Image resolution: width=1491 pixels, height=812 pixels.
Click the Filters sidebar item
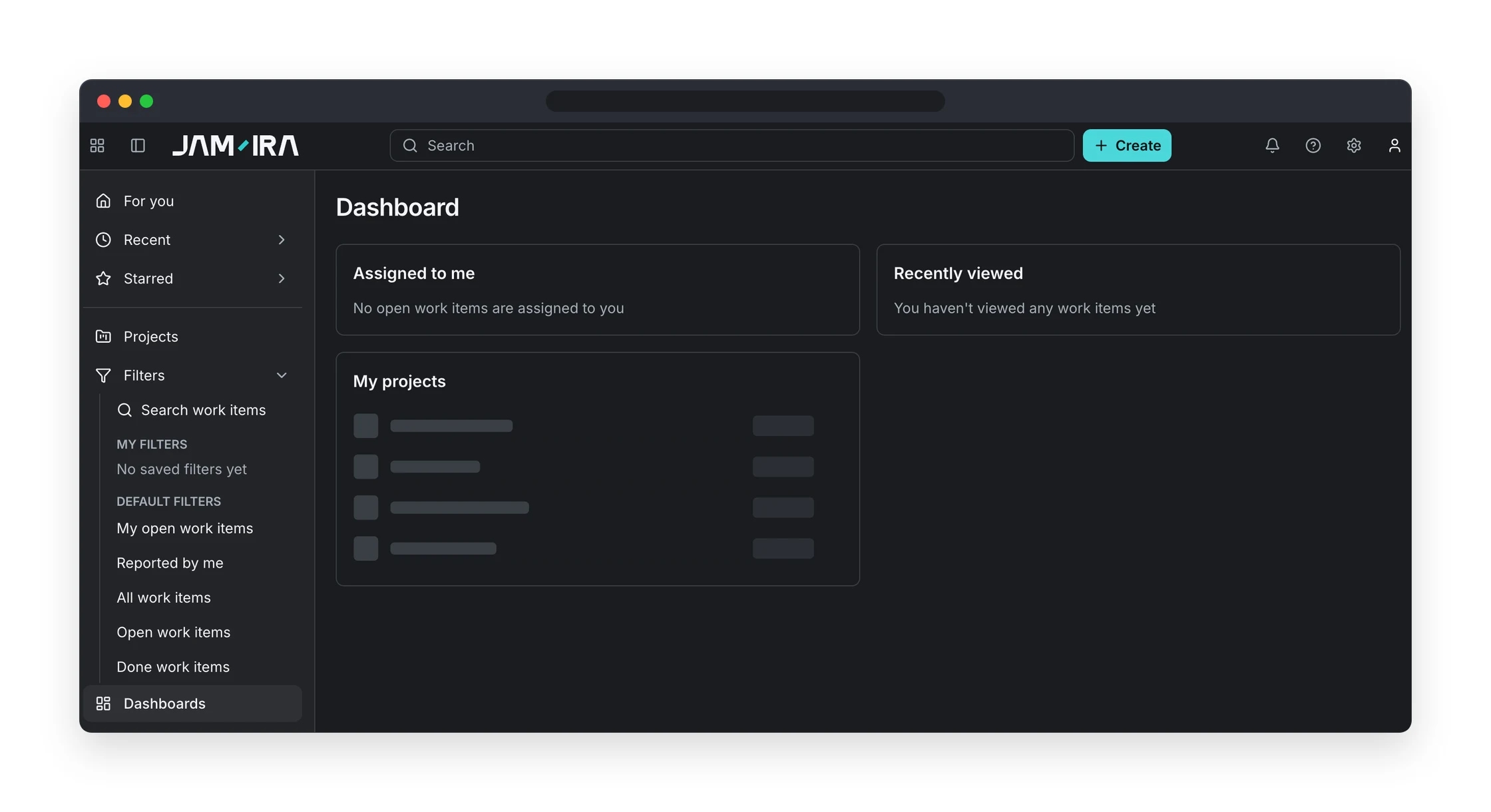(x=192, y=375)
